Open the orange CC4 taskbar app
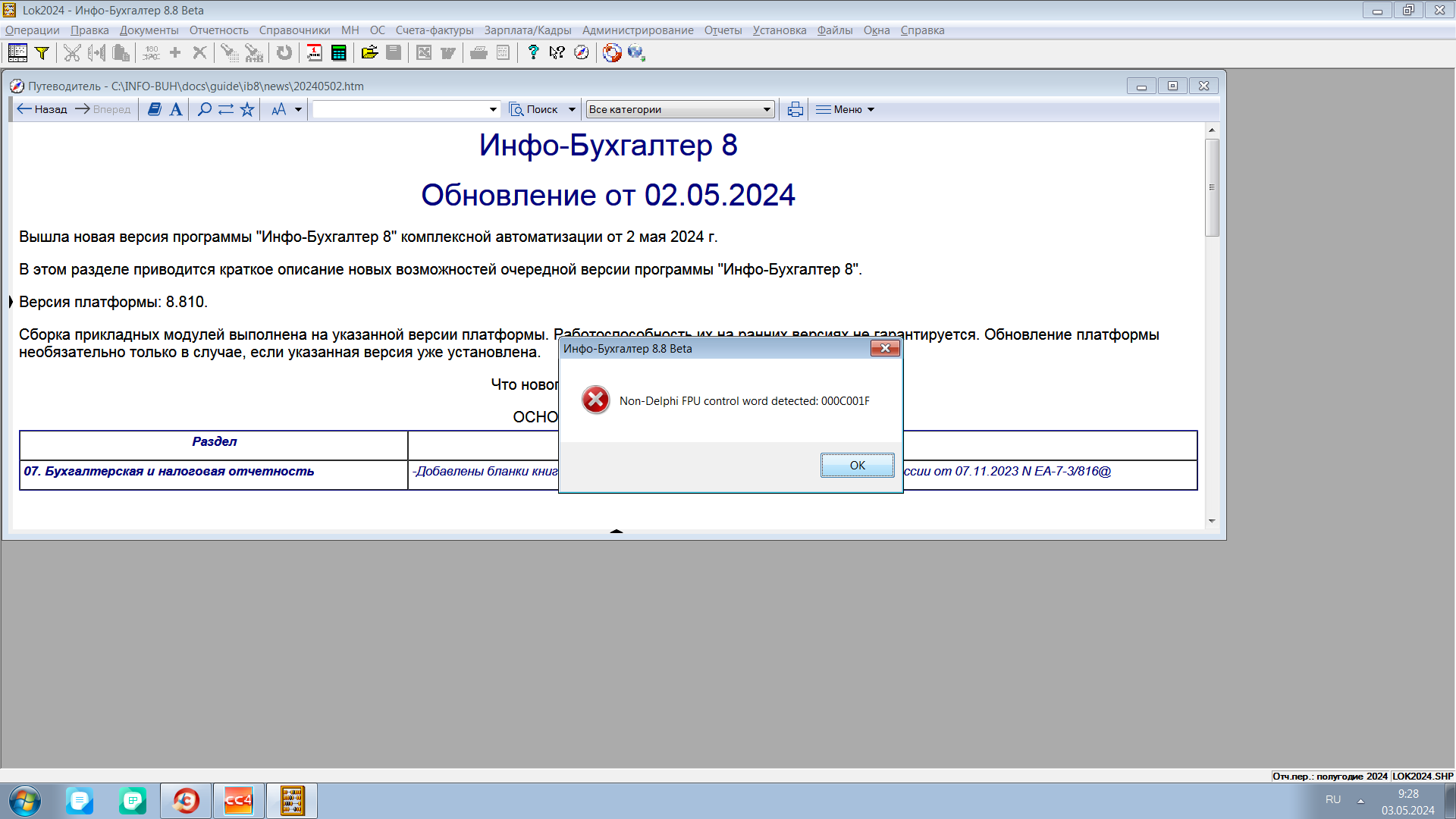The image size is (1456, 819). click(x=238, y=801)
